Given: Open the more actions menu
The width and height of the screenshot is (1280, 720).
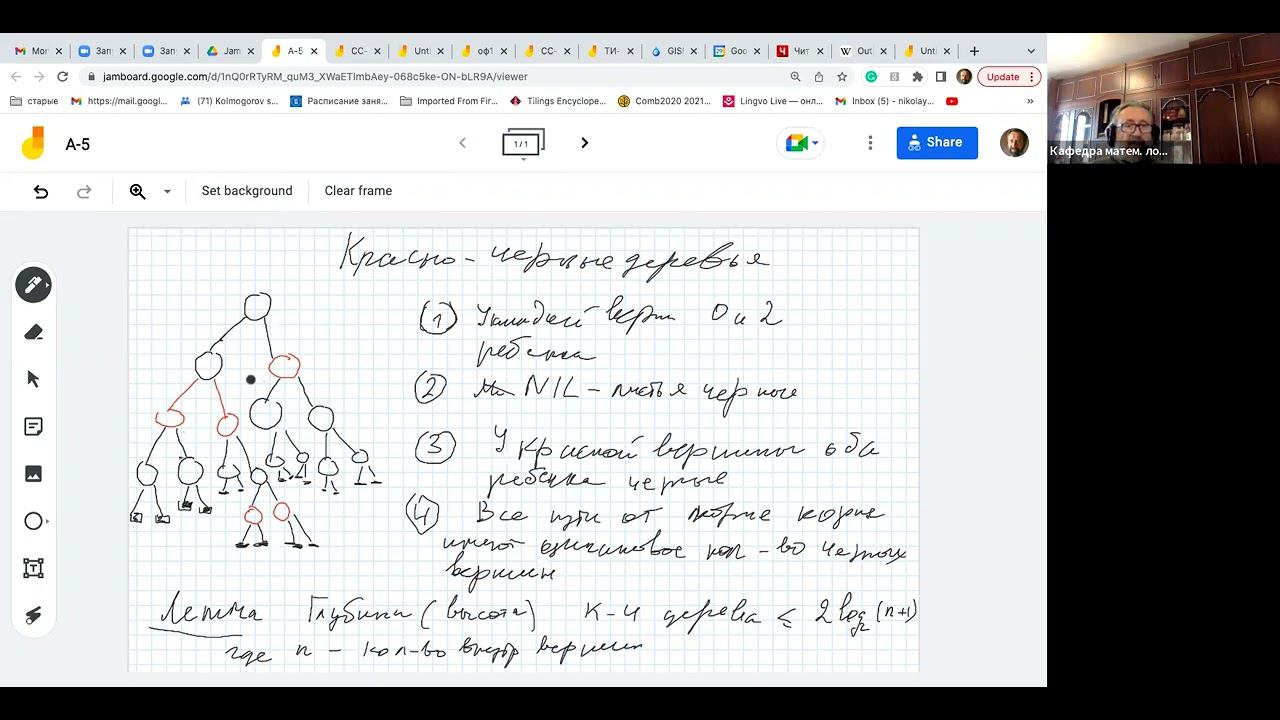Looking at the screenshot, I should point(870,143).
